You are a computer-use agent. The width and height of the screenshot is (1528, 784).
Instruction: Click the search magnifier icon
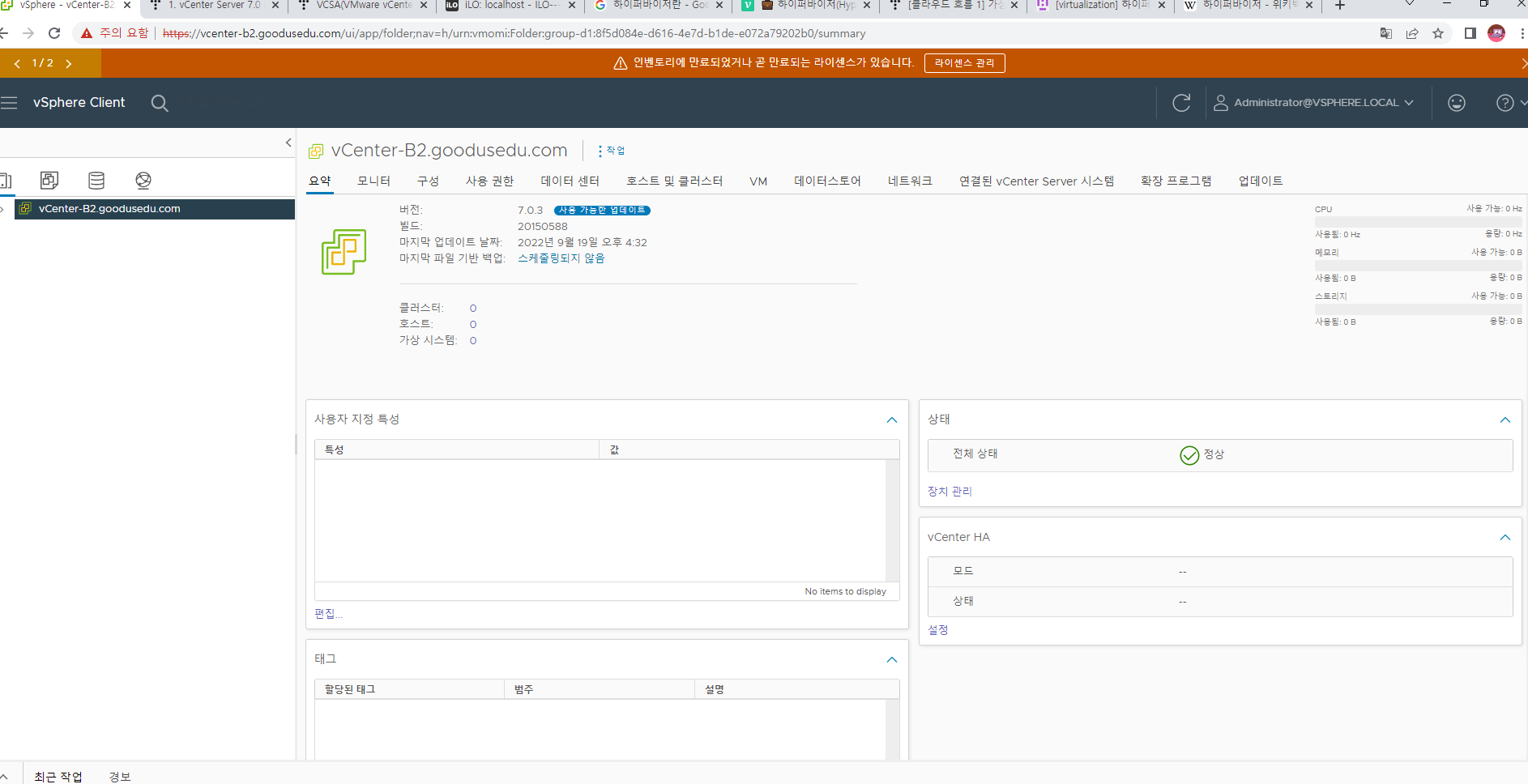160,103
